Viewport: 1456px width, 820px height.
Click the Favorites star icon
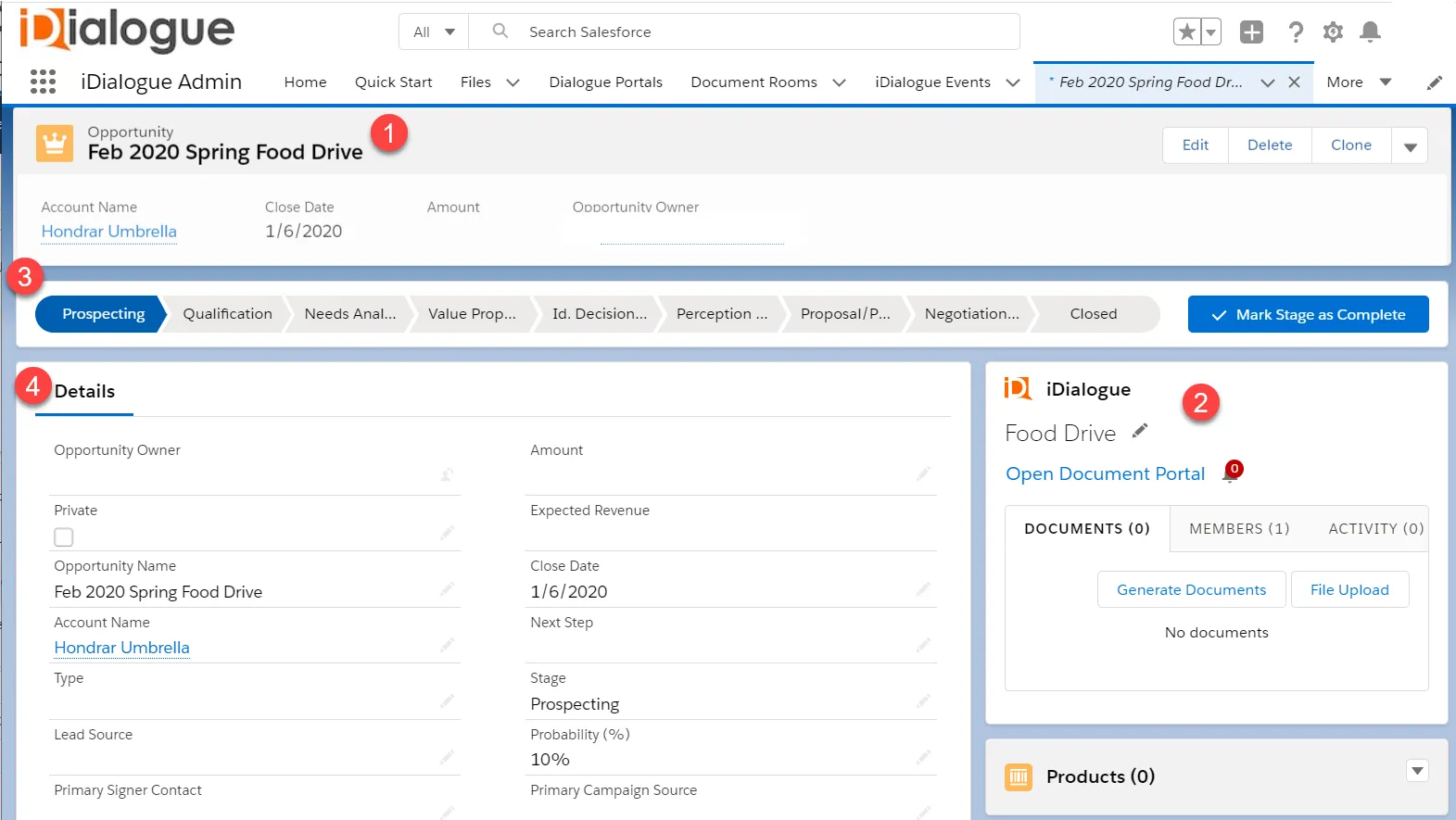[x=1186, y=32]
